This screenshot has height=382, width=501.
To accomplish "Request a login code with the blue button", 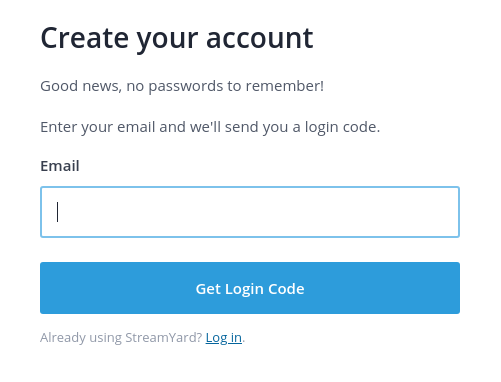I will coord(250,288).
